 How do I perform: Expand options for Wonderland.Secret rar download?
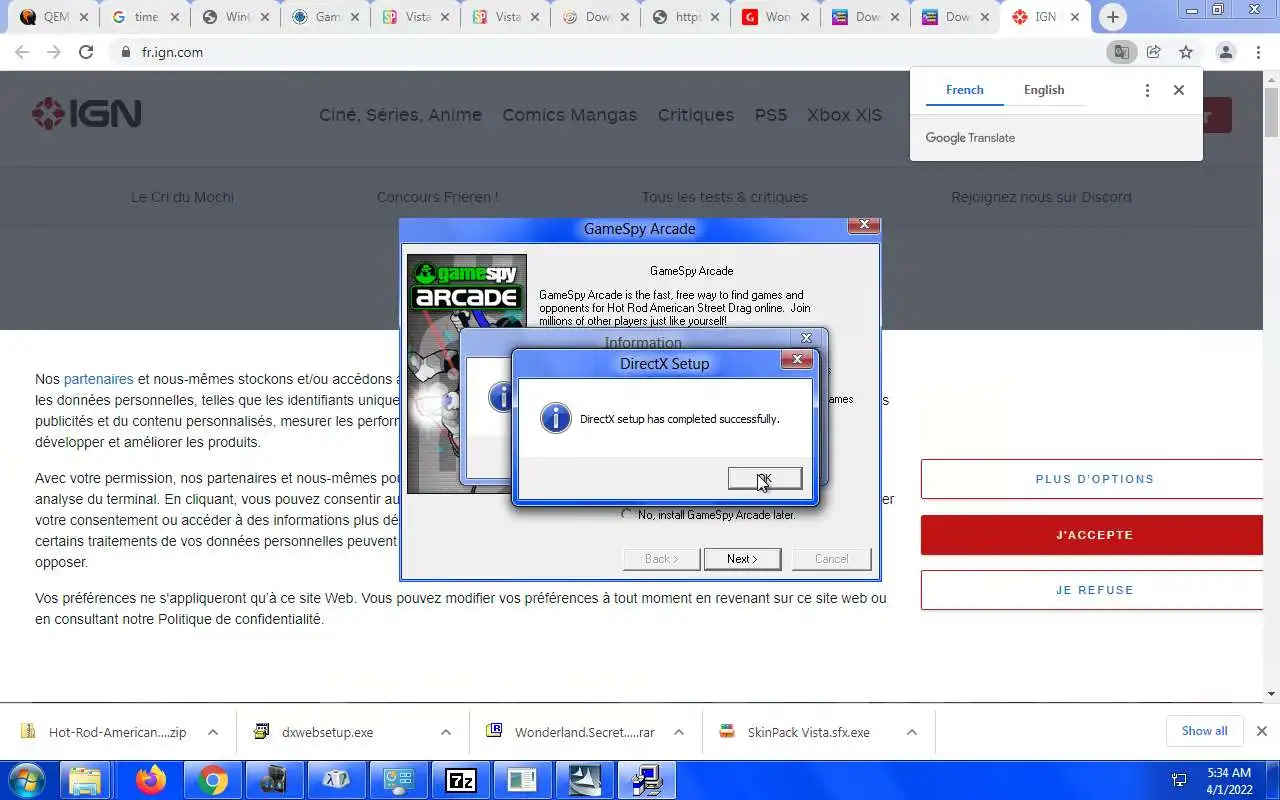click(x=679, y=732)
